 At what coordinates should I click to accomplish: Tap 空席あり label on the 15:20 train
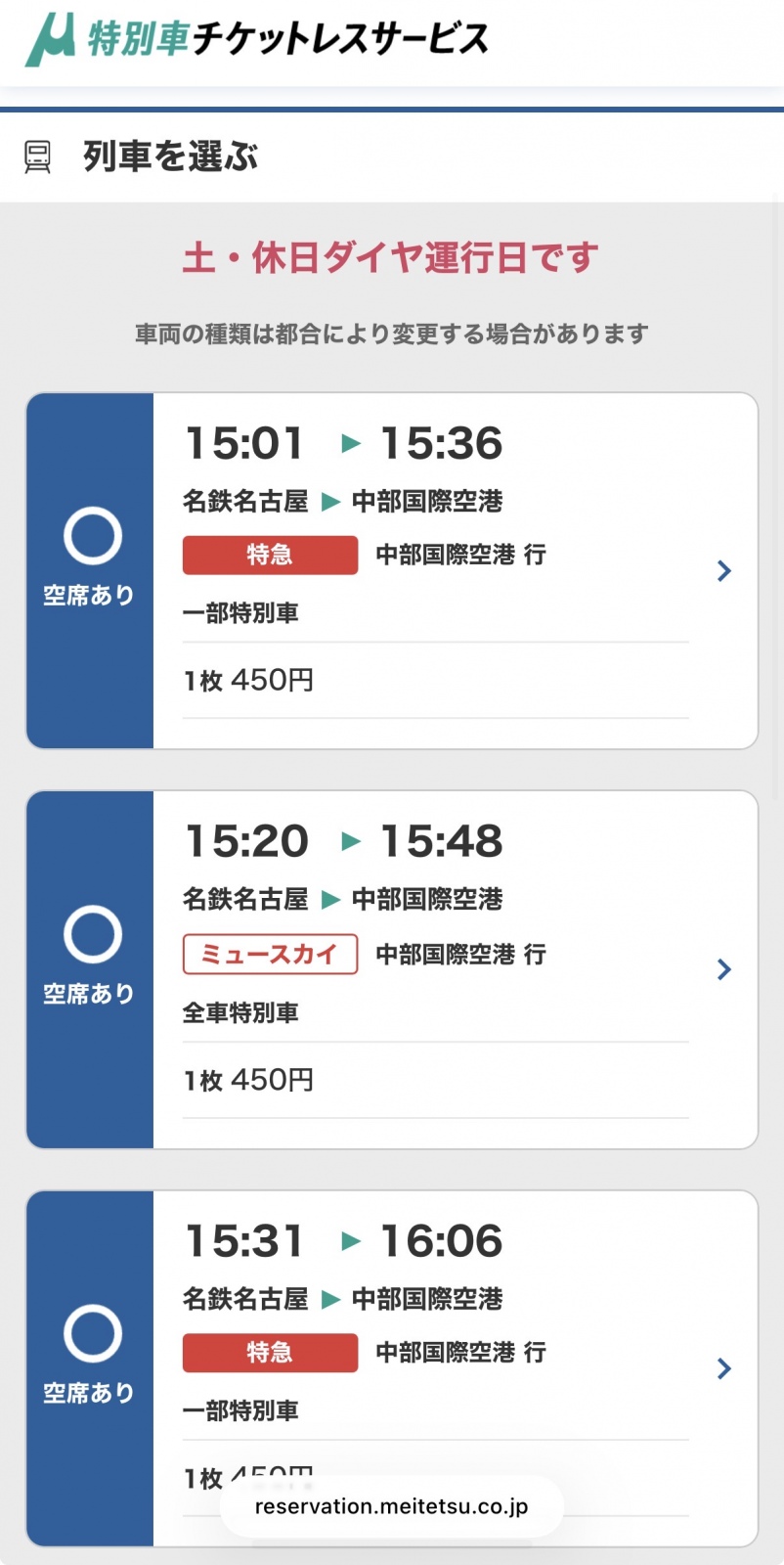click(89, 994)
